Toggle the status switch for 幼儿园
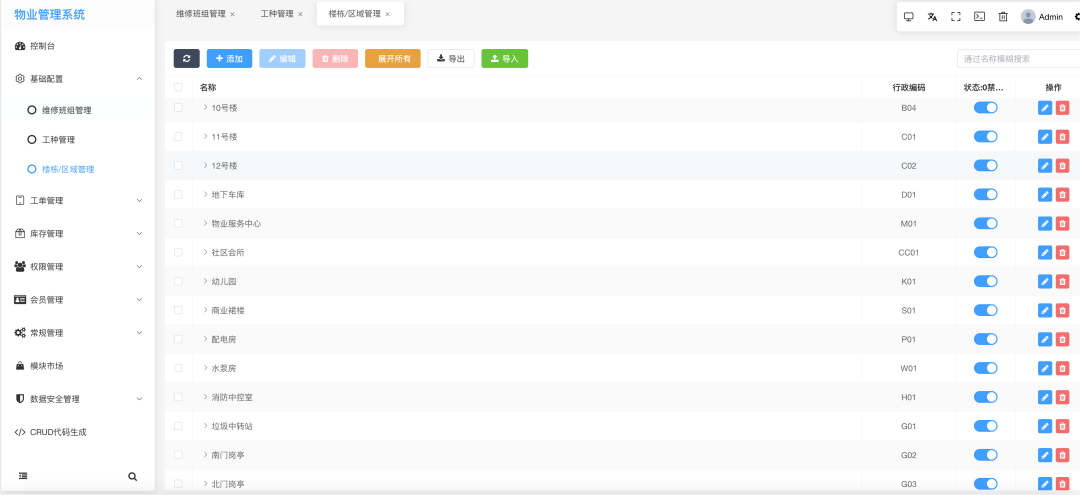This screenshot has height=495, width=1080. tap(986, 282)
